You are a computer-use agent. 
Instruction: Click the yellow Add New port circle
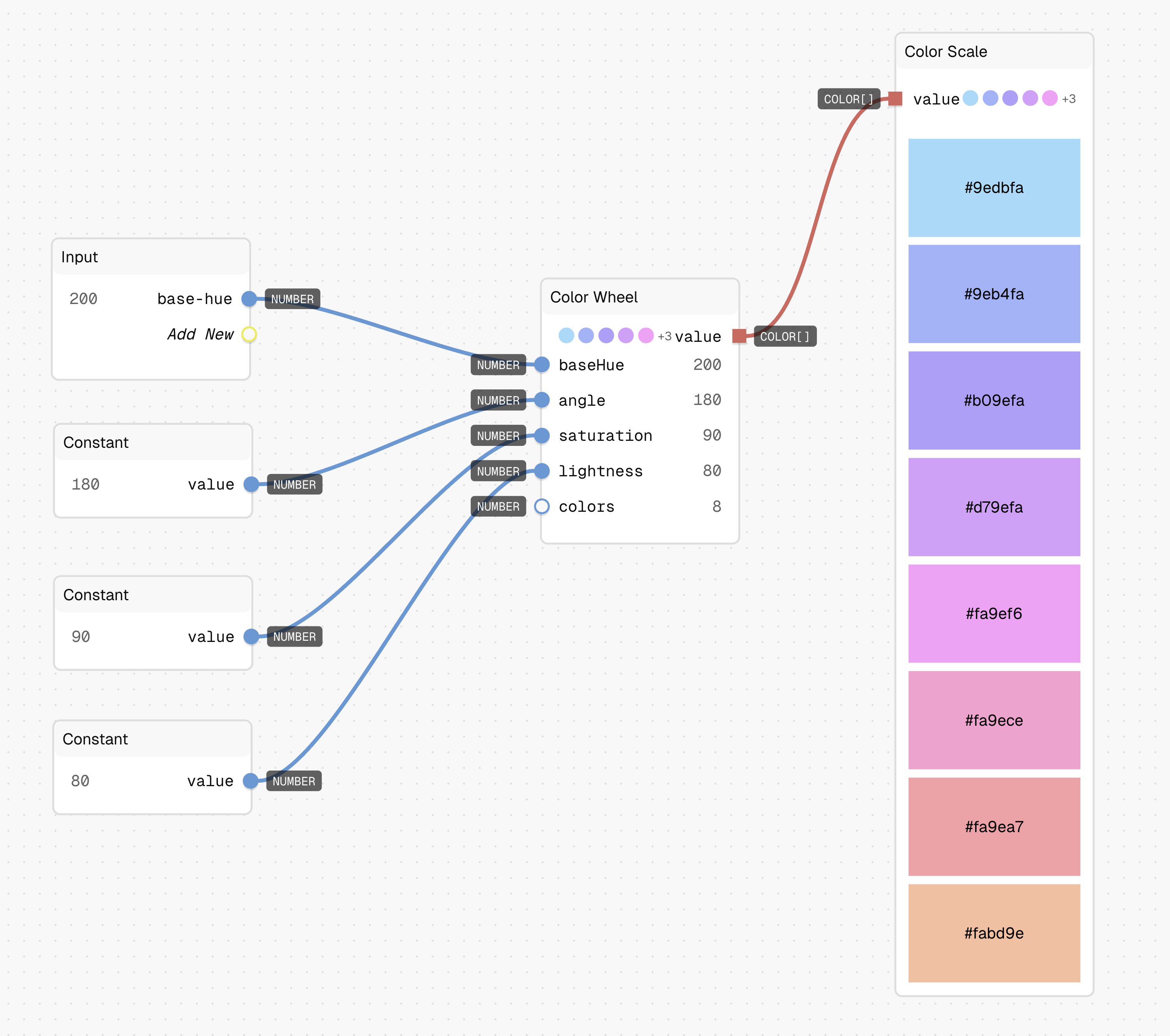[249, 334]
